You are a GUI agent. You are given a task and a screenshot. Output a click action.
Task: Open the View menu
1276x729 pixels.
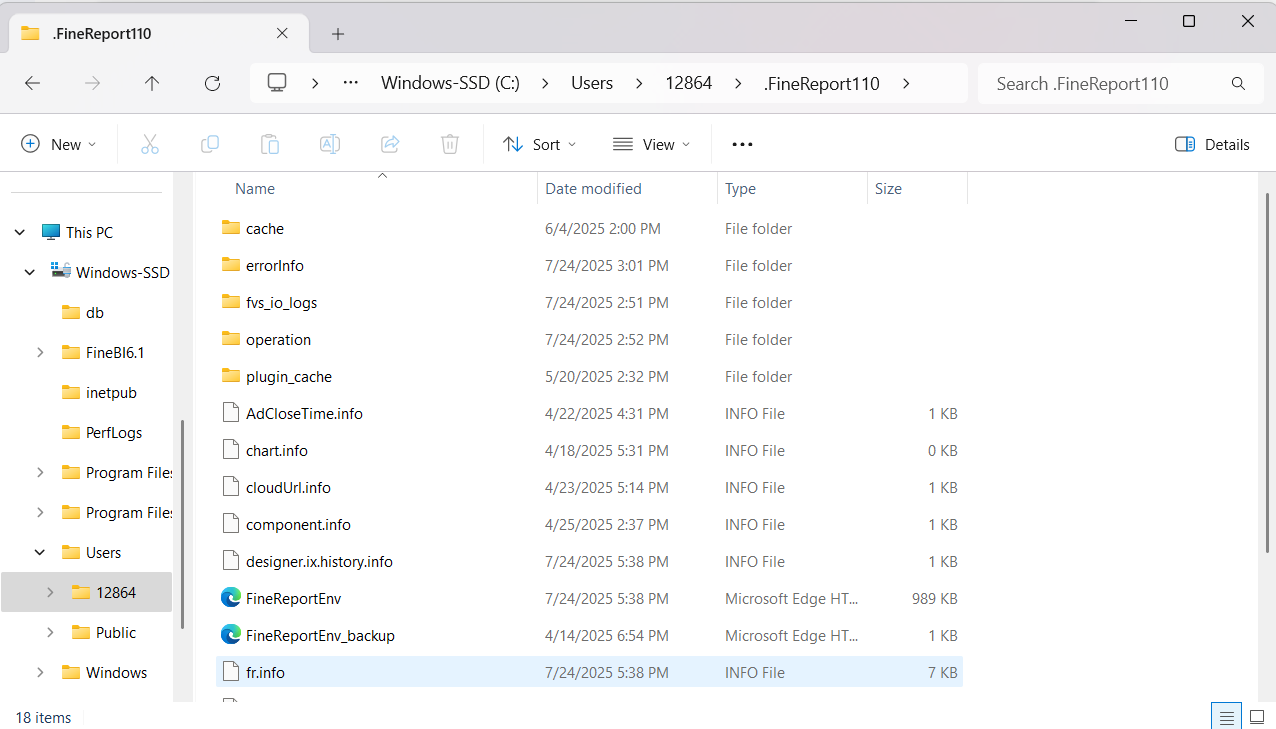tap(650, 144)
